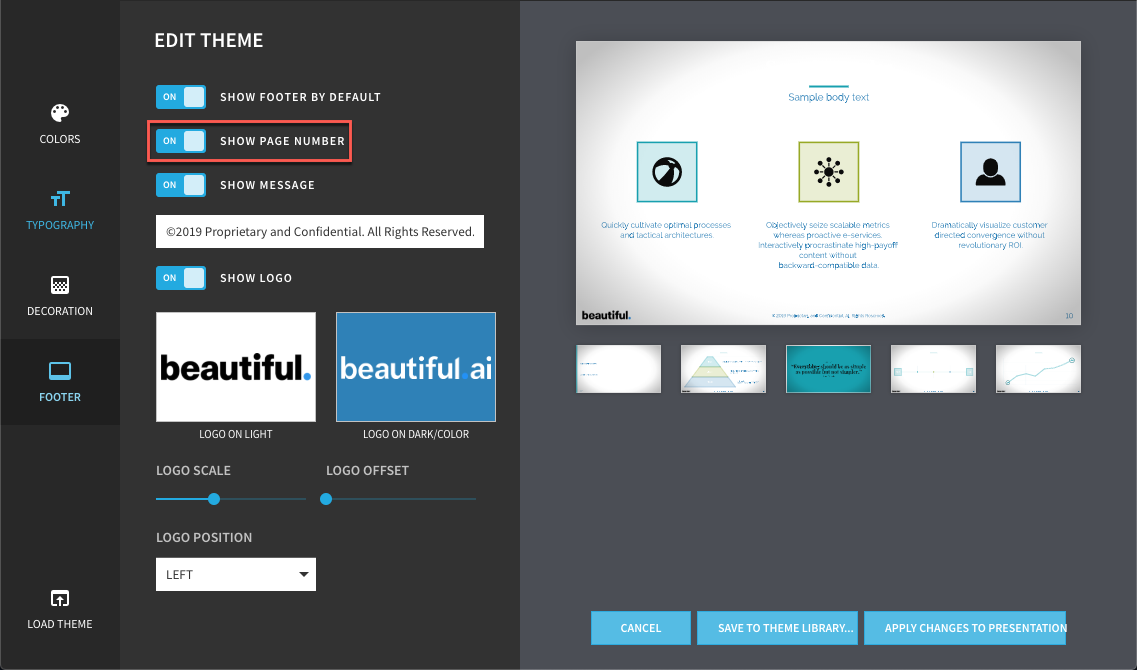Click the copyright message in slide footer preview
The image size is (1137, 670).
click(828, 316)
